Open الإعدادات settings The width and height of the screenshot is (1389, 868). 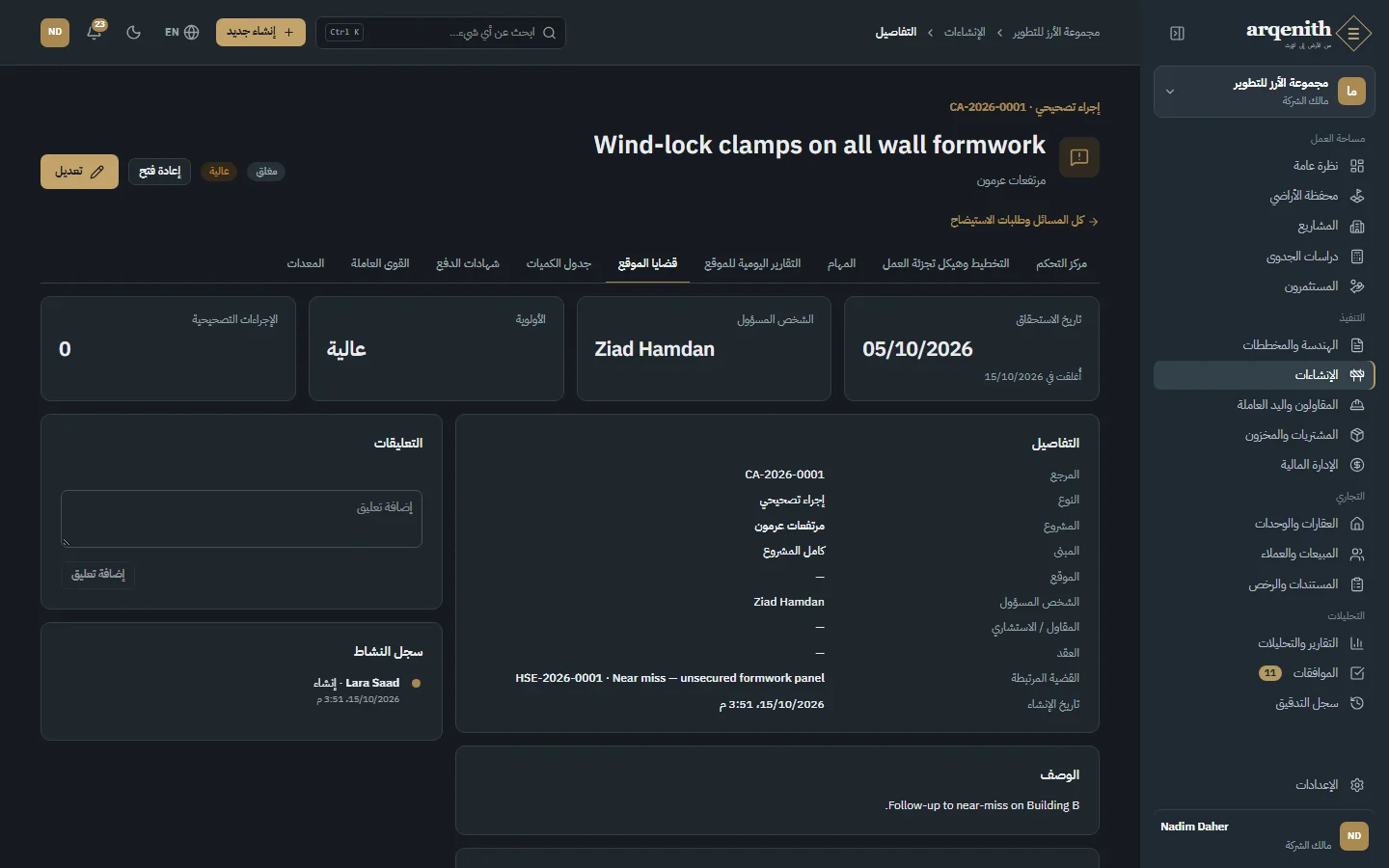[x=1263, y=785]
